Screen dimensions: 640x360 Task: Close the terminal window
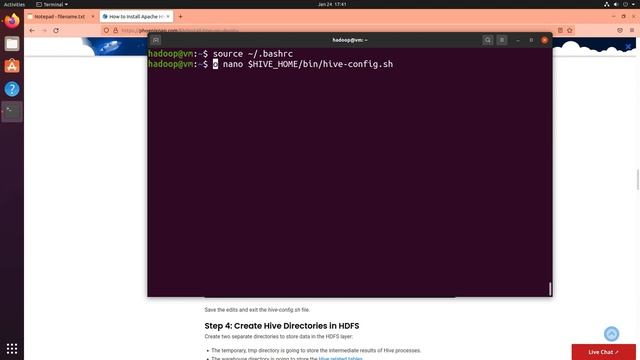tap(544, 40)
